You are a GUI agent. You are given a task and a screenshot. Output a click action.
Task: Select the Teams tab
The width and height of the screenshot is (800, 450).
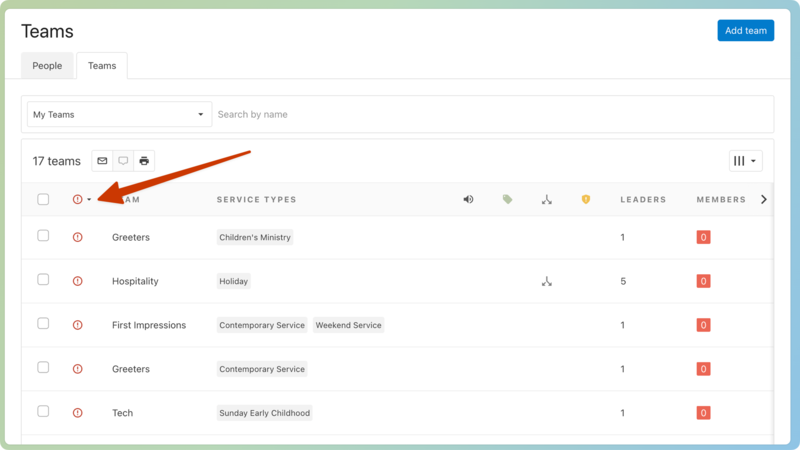[x=102, y=66]
